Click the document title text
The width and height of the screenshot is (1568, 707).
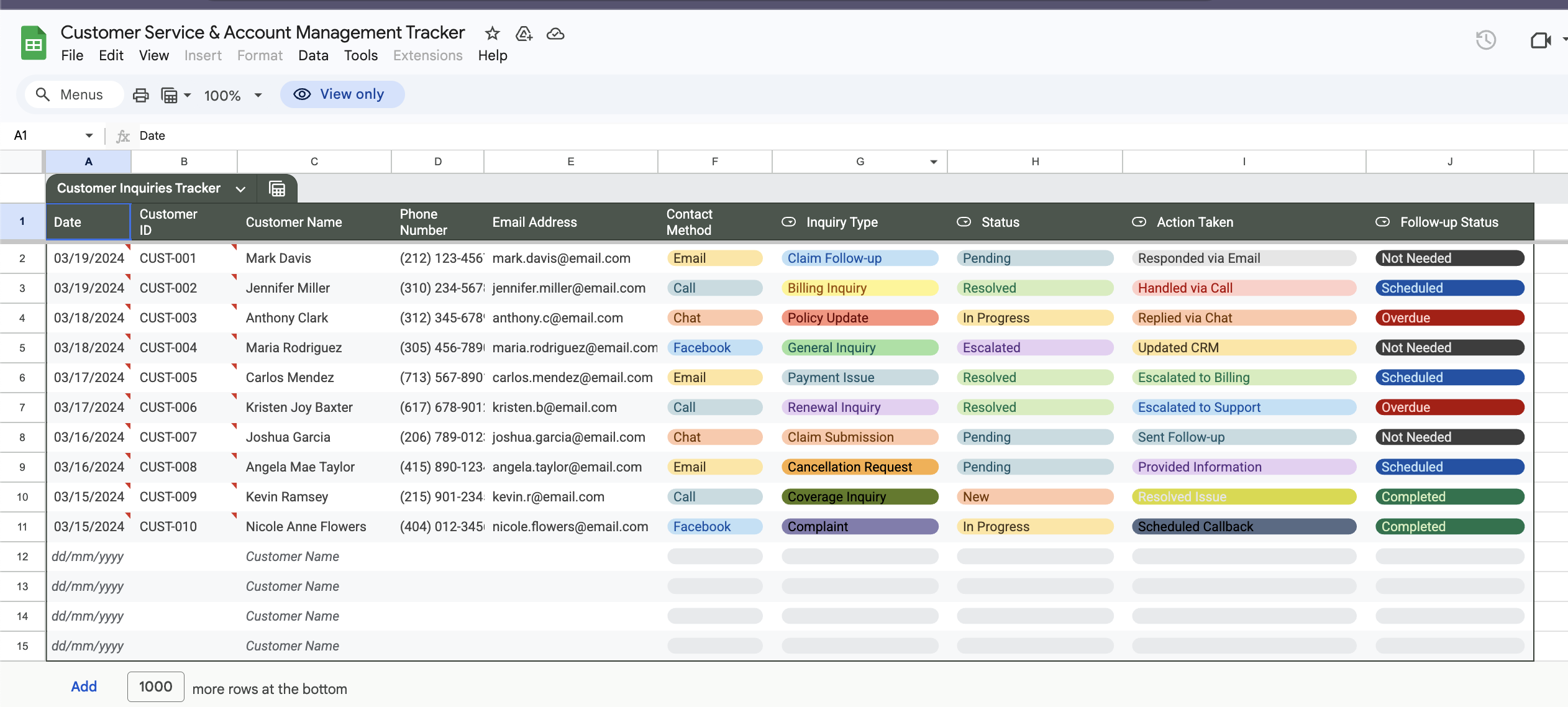click(x=263, y=32)
